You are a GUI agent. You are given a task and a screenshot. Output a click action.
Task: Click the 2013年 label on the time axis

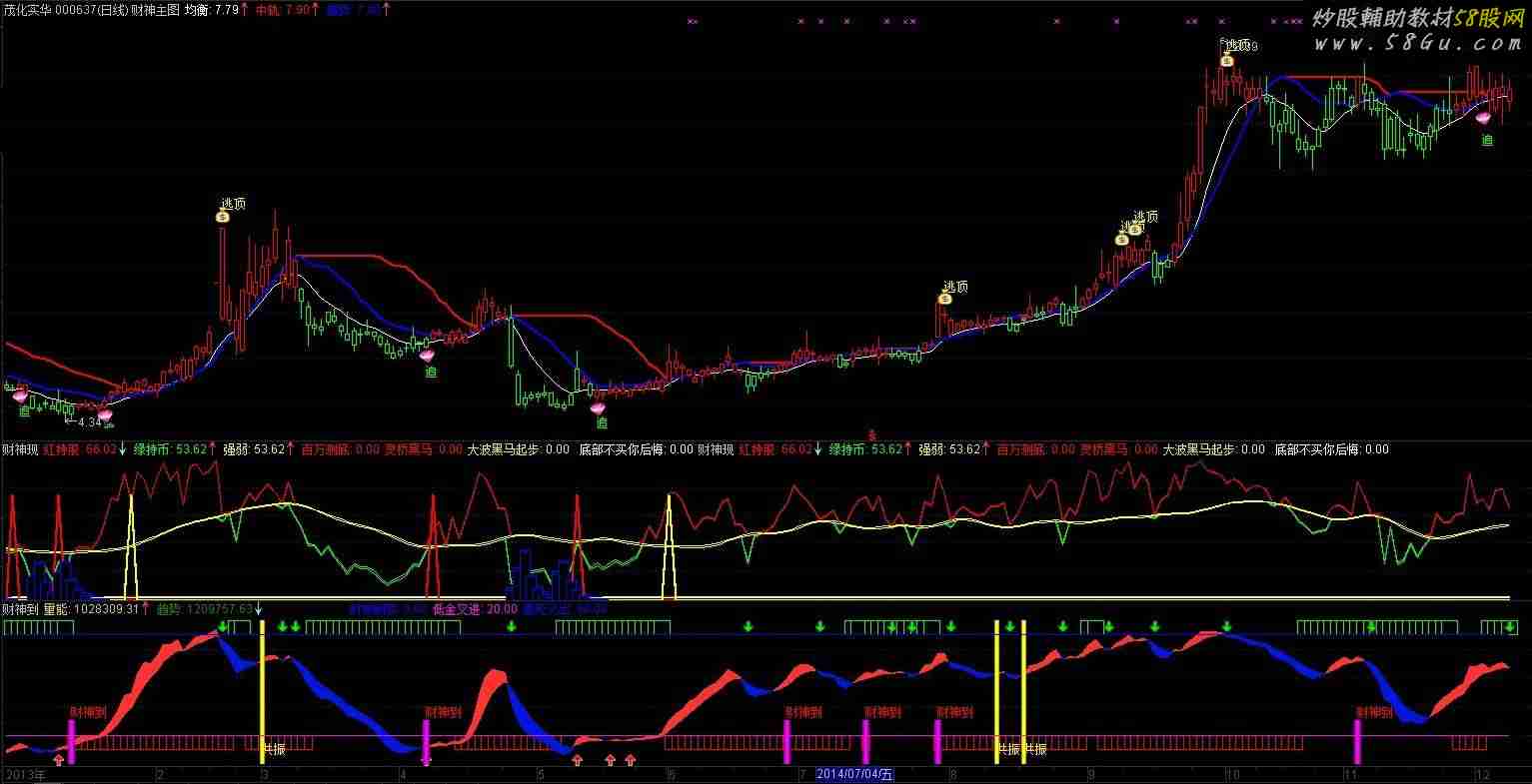pyautogui.click(x=25, y=775)
